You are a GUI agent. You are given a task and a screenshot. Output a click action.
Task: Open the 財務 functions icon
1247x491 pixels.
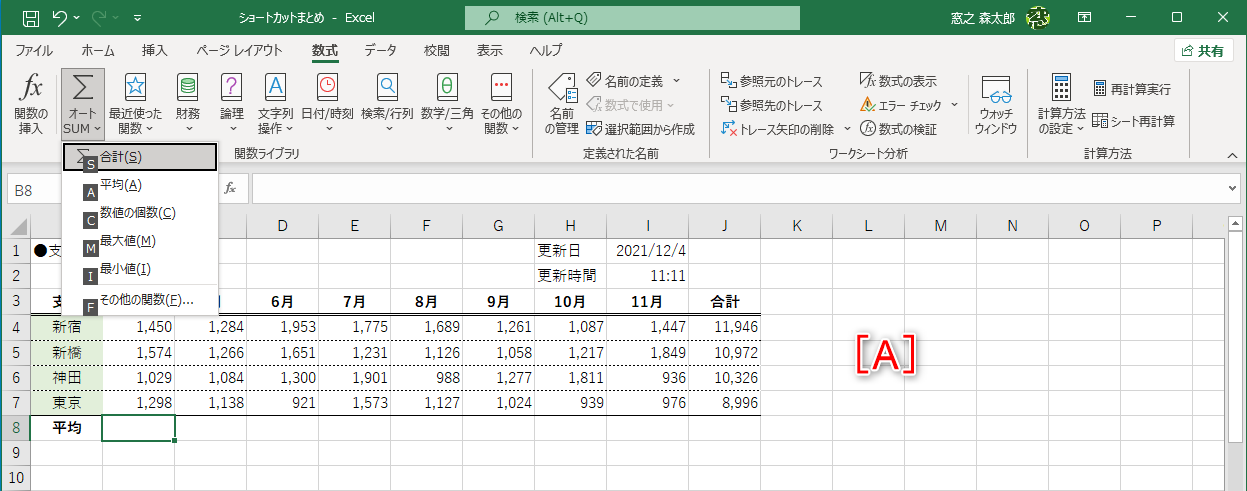point(187,86)
